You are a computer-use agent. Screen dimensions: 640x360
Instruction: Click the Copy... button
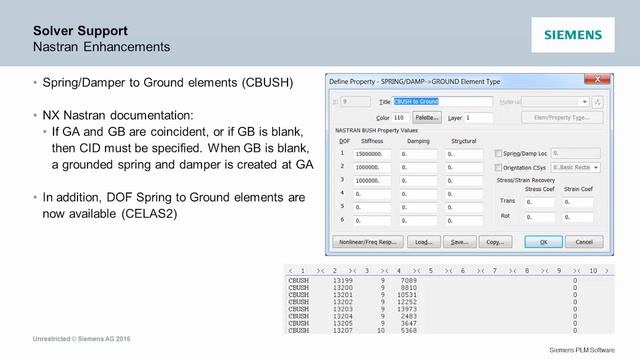495,242
